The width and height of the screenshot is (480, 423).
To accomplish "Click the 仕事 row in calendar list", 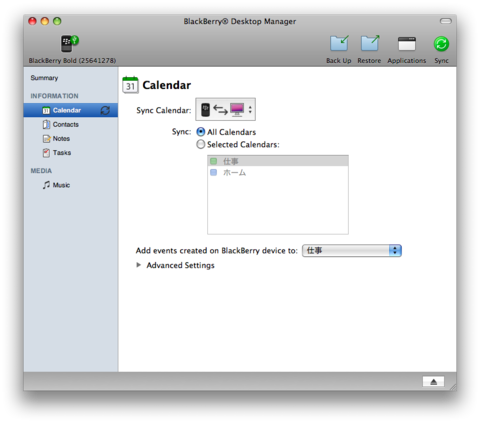I will pyautogui.click(x=278, y=161).
